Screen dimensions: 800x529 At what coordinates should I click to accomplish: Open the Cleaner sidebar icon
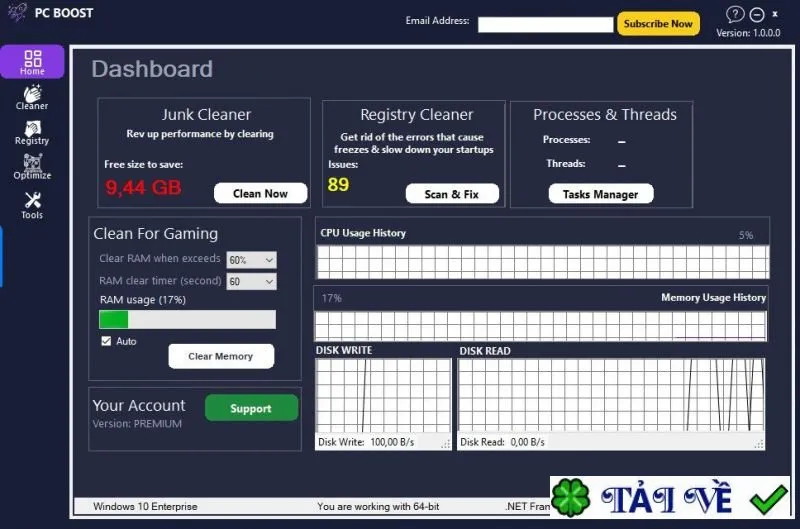(32, 97)
